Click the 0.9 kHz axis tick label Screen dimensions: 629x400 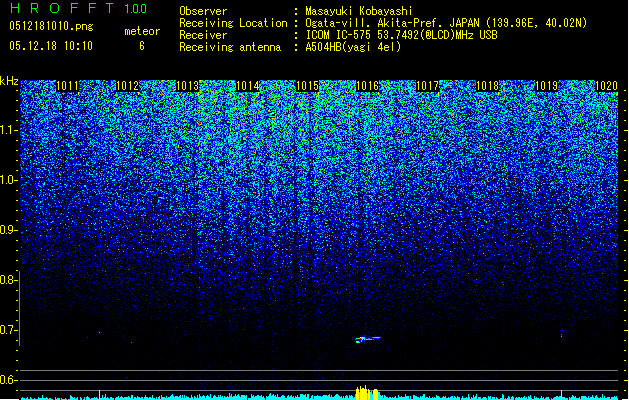click(x=9, y=230)
